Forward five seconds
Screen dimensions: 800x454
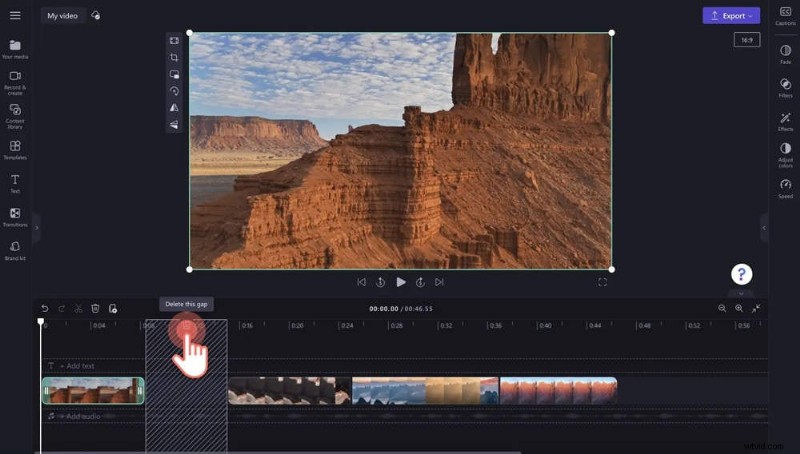tap(420, 282)
